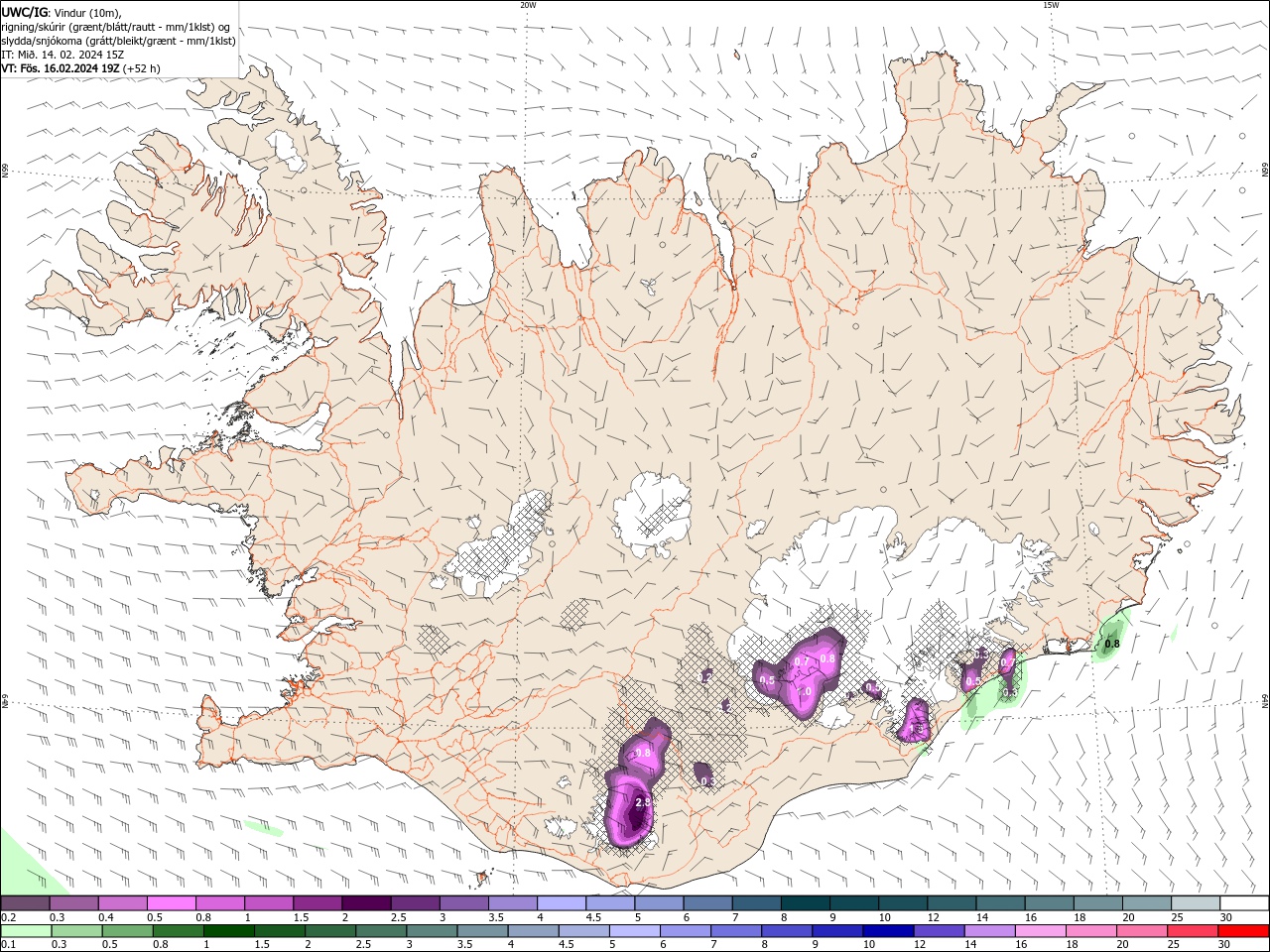Image resolution: width=1270 pixels, height=952 pixels.
Task: Select the 25 swatch in the lower rain legend
Action: pyautogui.click(x=1194, y=931)
